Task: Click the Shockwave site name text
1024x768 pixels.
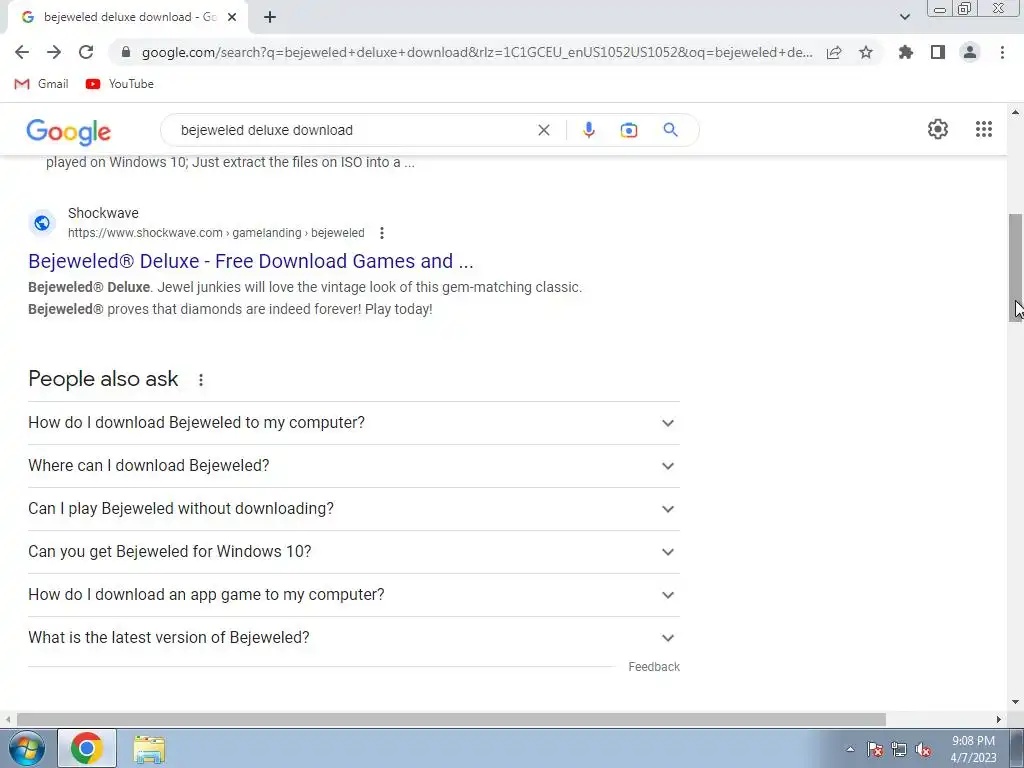Action: 103,213
